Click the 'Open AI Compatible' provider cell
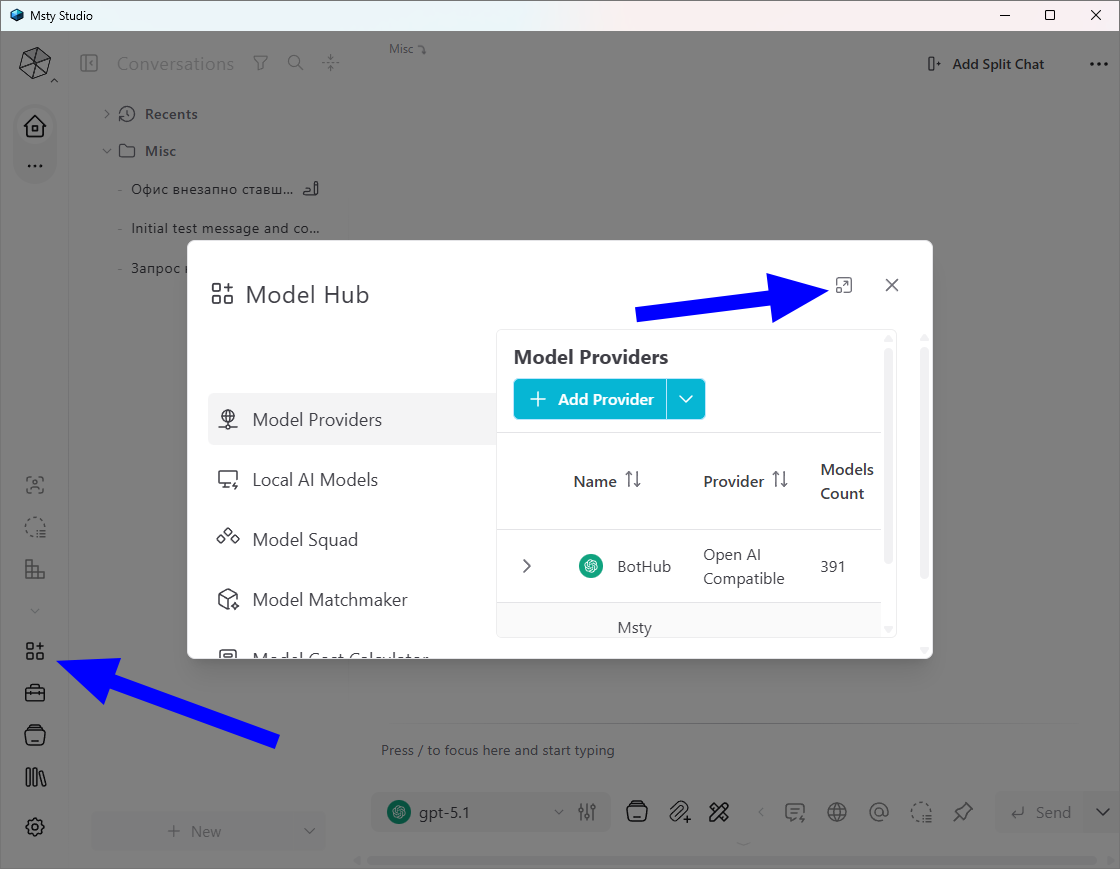 (x=743, y=566)
